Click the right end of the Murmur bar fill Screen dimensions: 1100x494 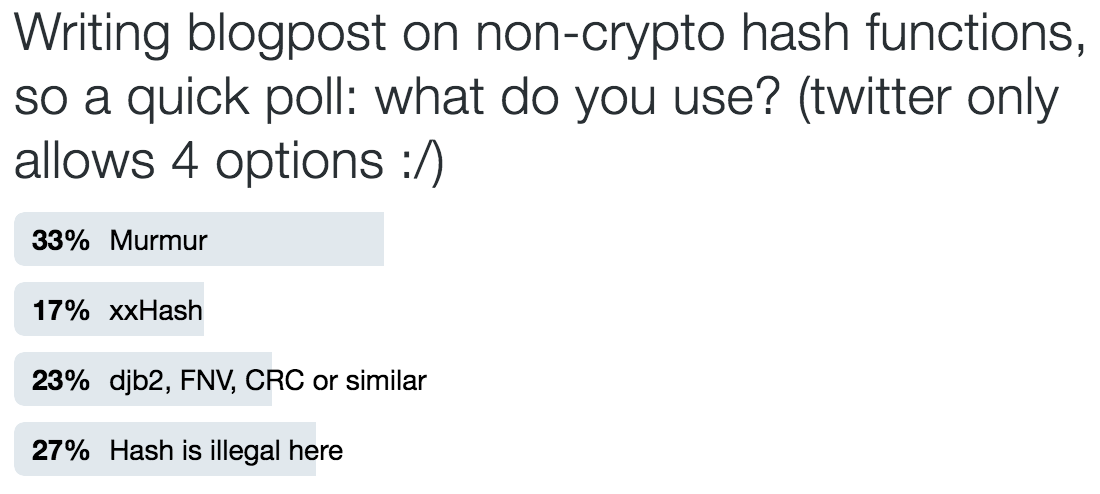click(x=380, y=239)
